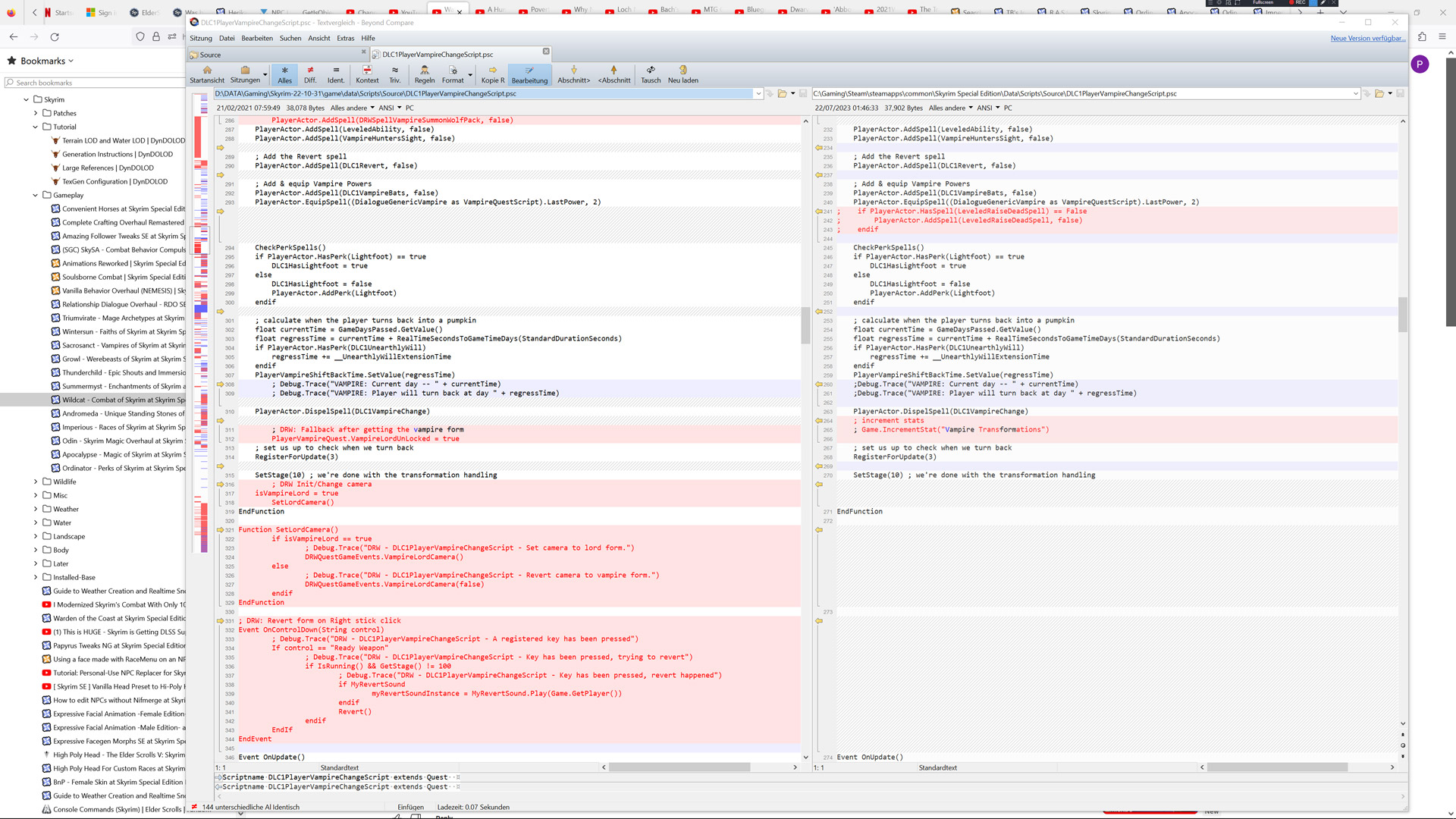The image size is (1456, 819).
Task: Open the Suchen menu
Action: click(x=290, y=38)
